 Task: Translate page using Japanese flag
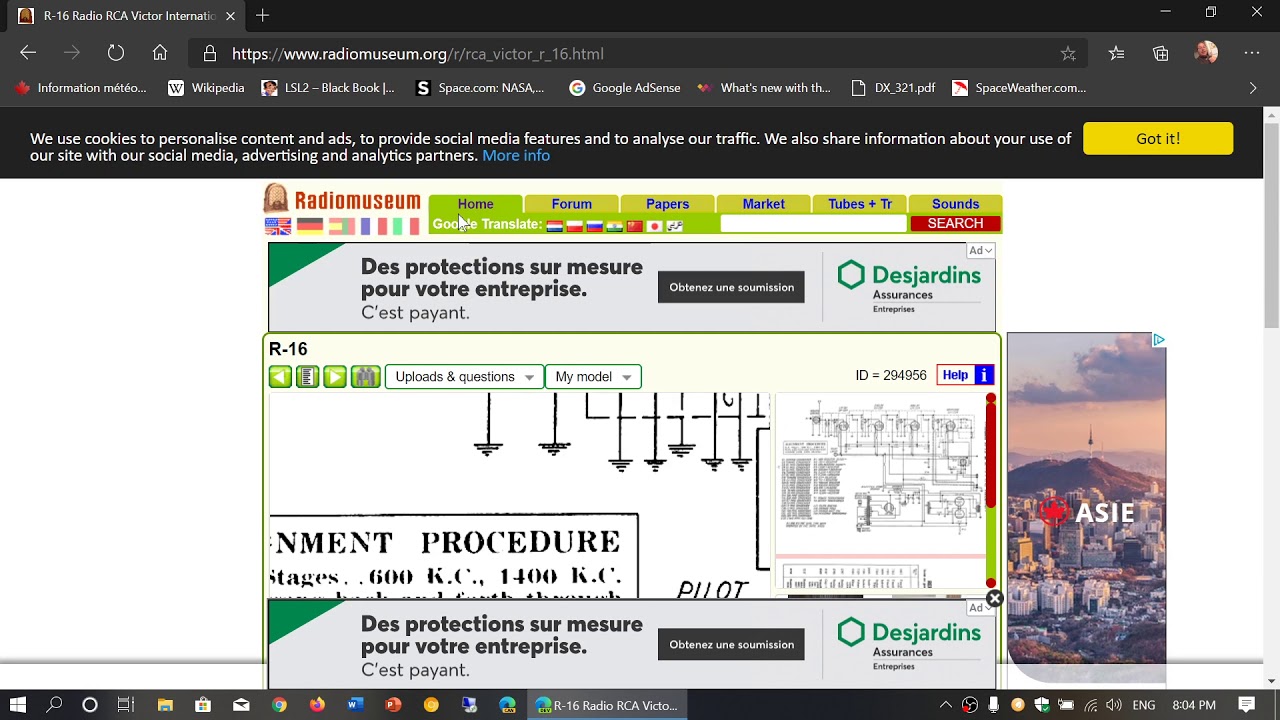click(x=654, y=226)
